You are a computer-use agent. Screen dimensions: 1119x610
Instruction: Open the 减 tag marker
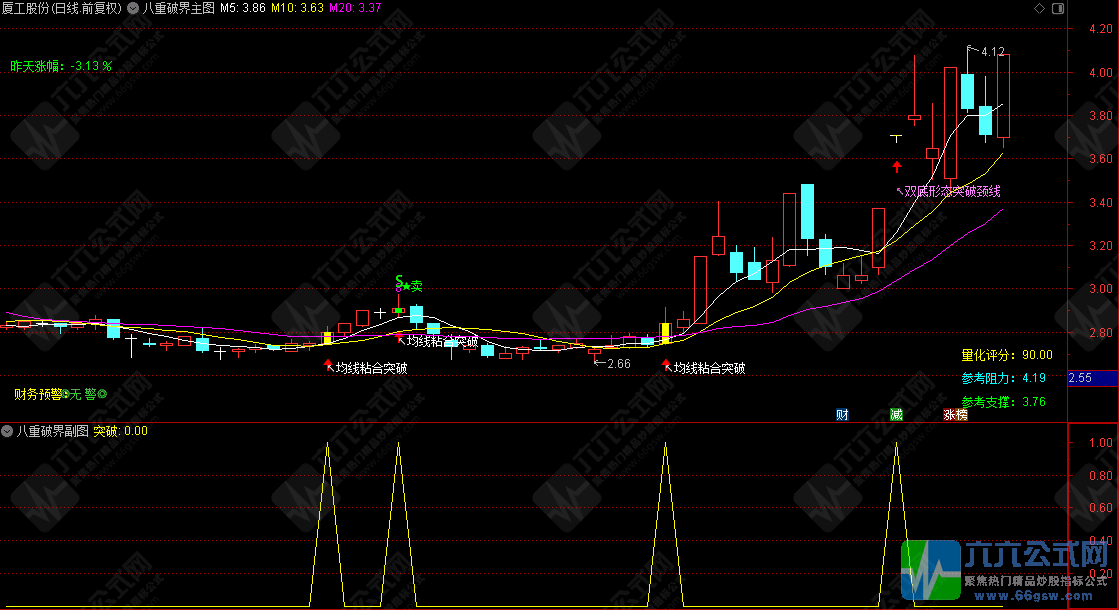[x=896, y=415]
